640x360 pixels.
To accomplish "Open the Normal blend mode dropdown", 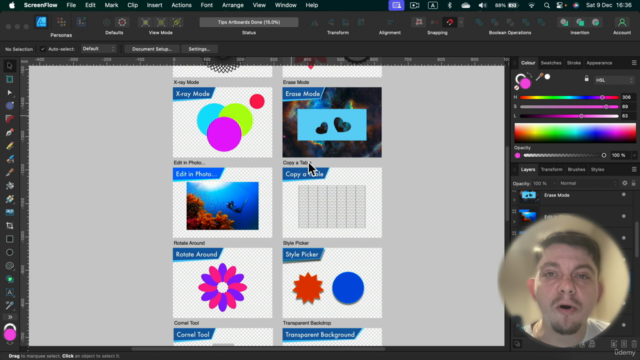I will [x=588, y=183].
